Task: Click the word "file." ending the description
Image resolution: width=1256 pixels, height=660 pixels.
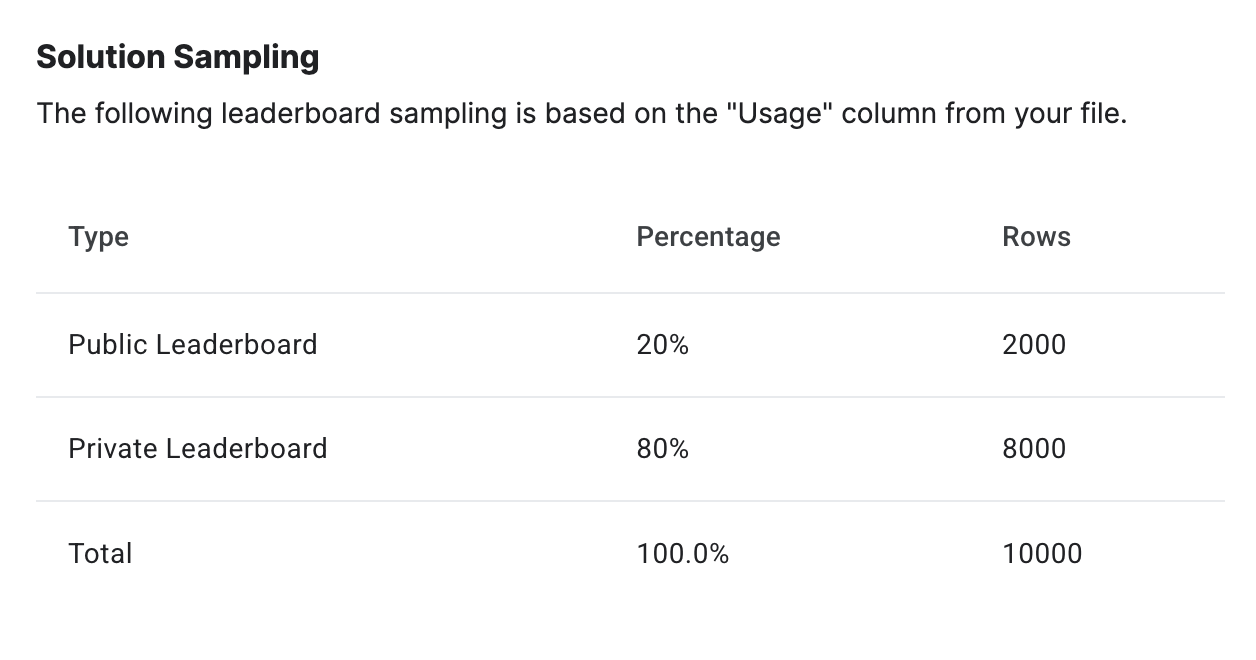Action: coord(1100,114)
